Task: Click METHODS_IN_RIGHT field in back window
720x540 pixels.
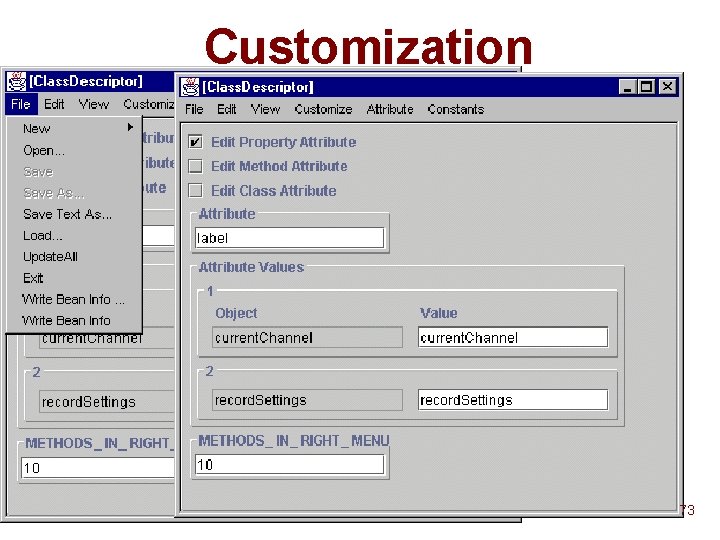Action: [98, 468]
